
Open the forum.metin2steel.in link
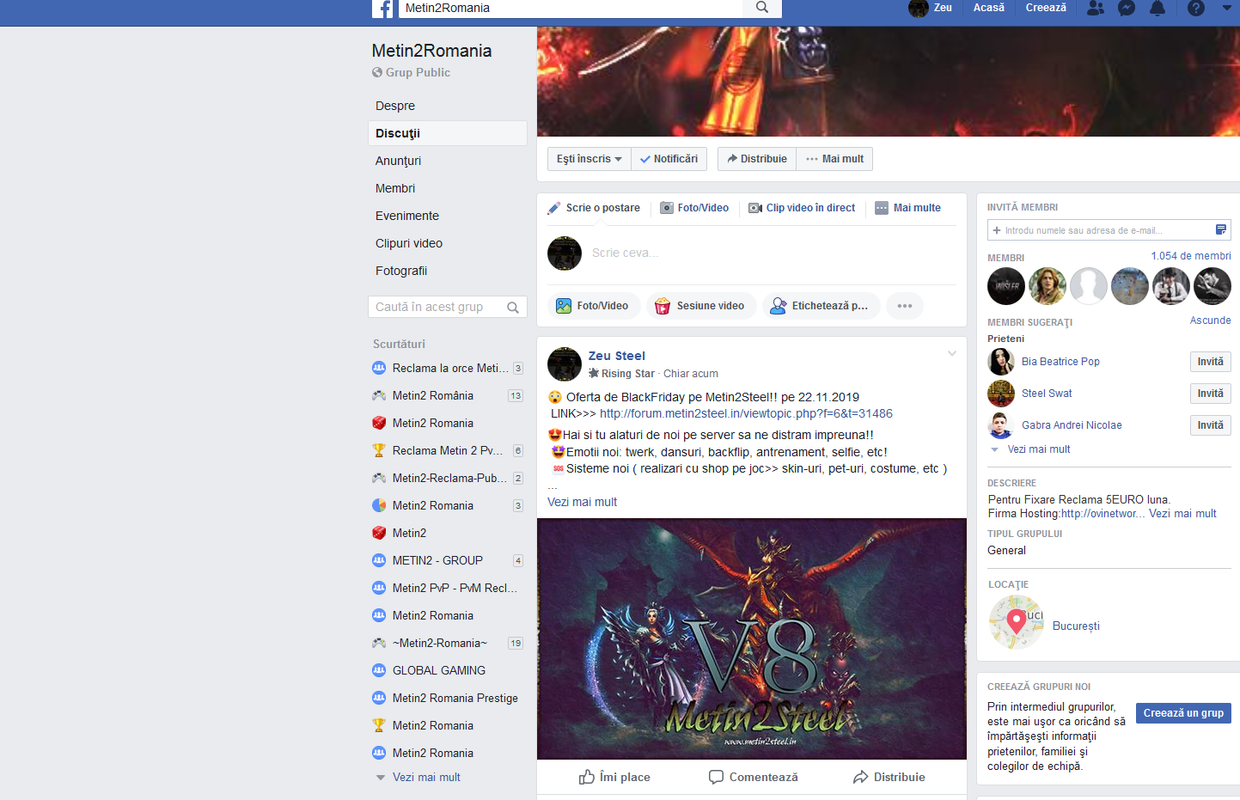pyautogui.click(x=746, y=414)
